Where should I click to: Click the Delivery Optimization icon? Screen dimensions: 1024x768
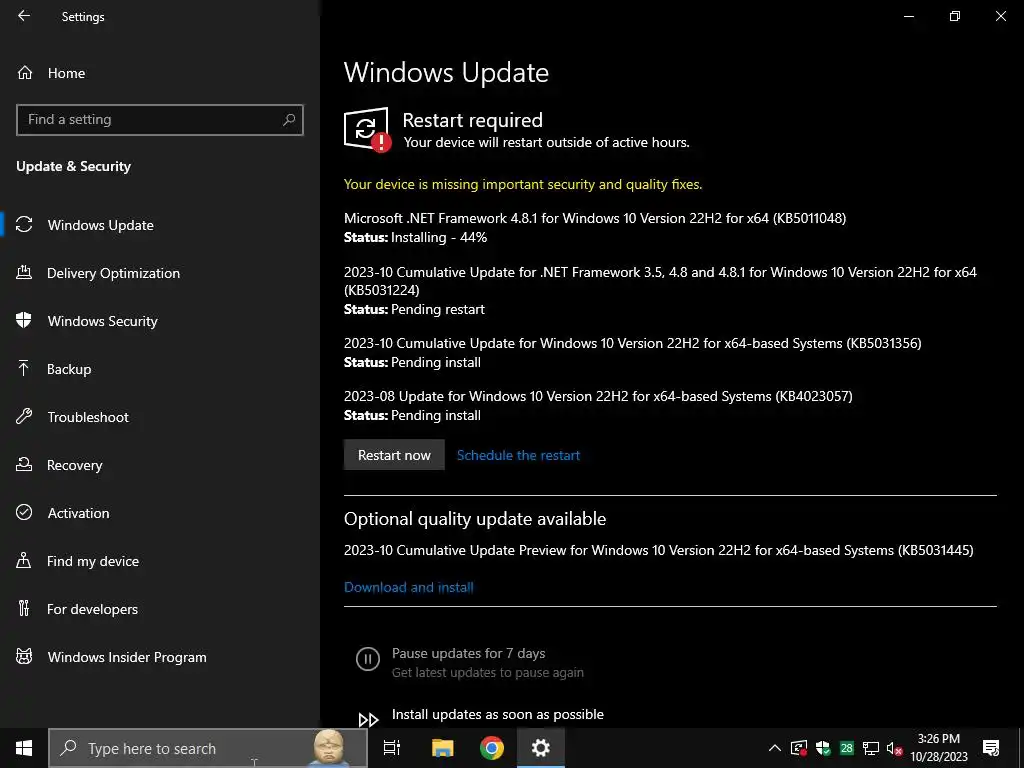tap(24, 272)
